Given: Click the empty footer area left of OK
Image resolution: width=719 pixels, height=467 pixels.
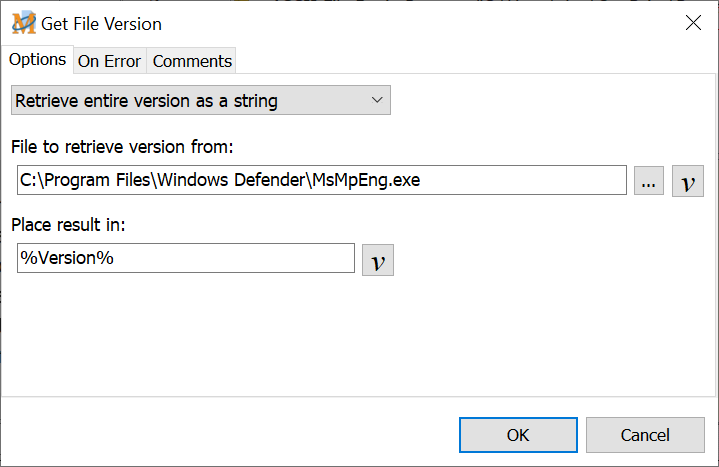Looking at the screenshot, I should tap(230, 435).
